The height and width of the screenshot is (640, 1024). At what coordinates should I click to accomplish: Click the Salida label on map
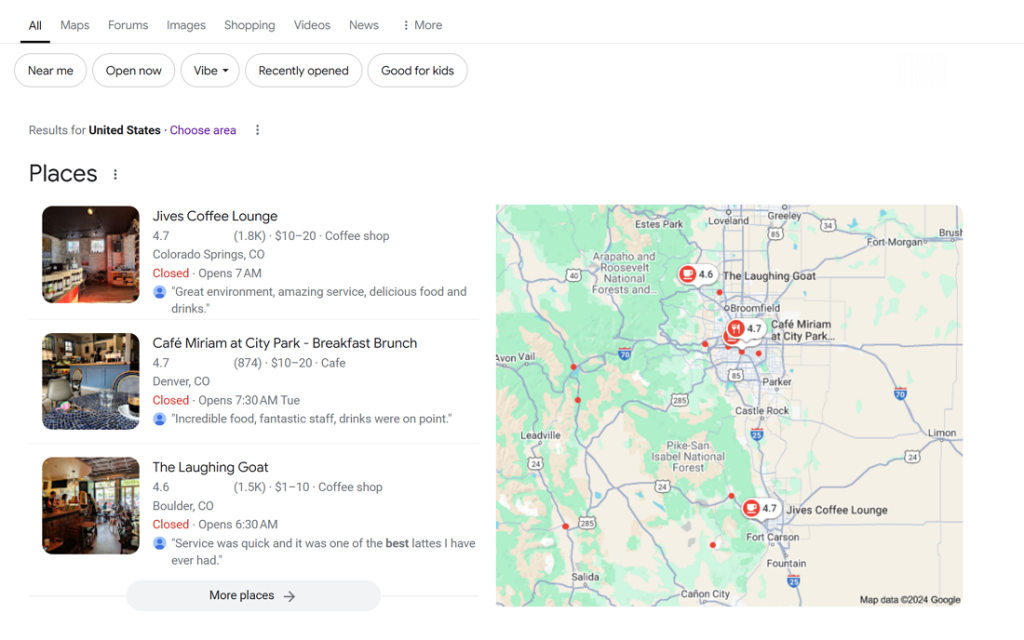pyautogui.click(x=585, y=577)
